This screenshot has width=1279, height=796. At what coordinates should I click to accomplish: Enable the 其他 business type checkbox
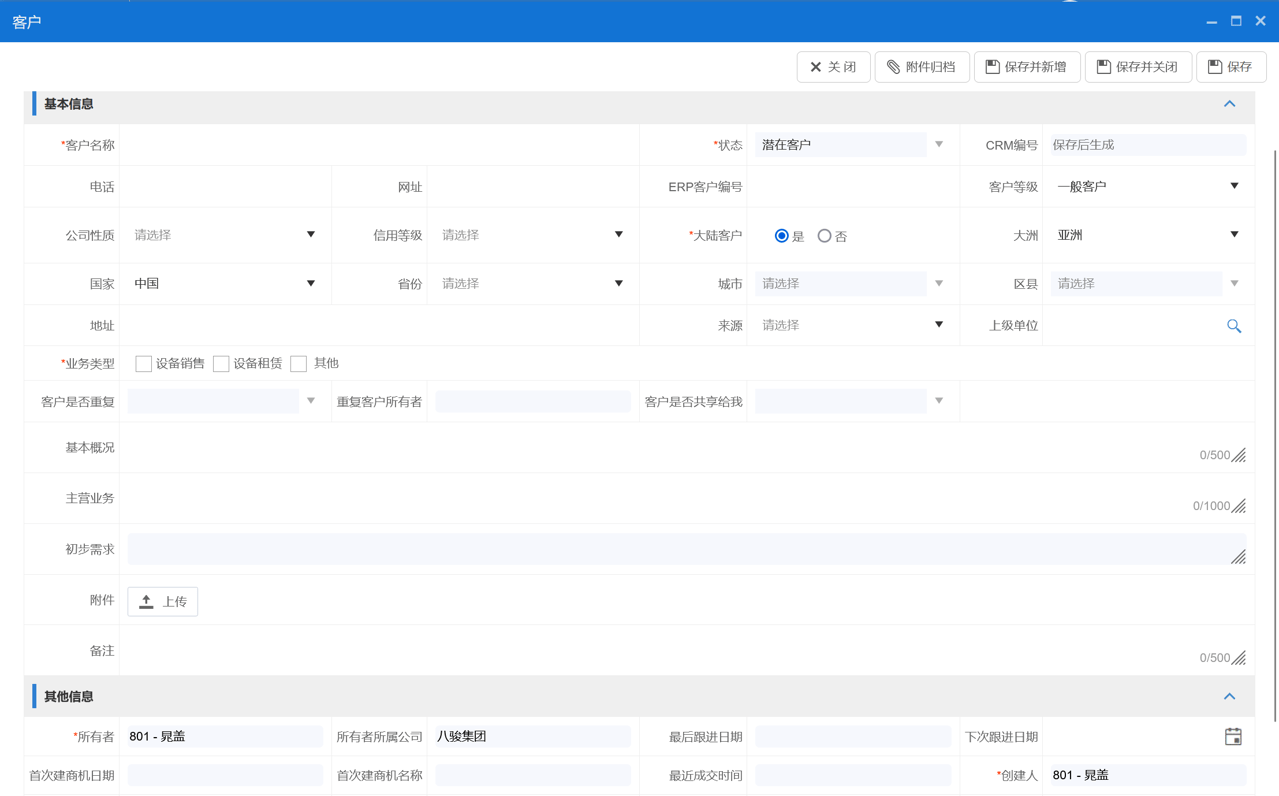tap(299, 364)
